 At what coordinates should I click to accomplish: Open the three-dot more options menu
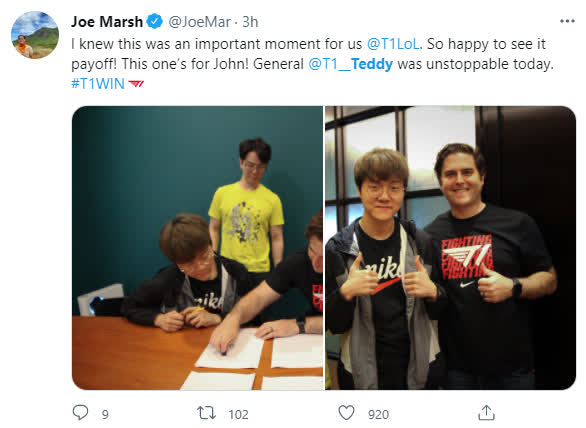(x=567, y=21)
